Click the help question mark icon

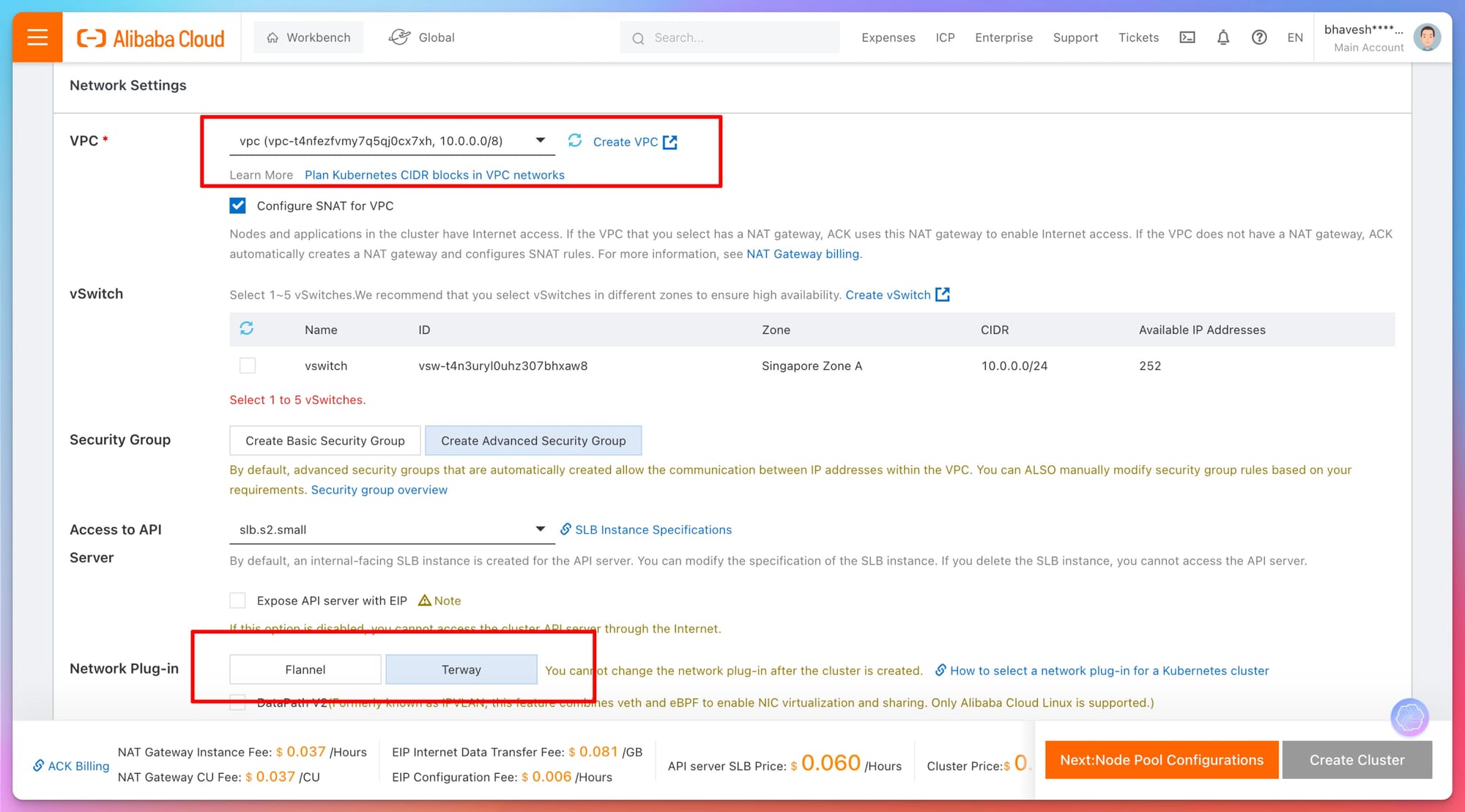(x=1258, y=37)
